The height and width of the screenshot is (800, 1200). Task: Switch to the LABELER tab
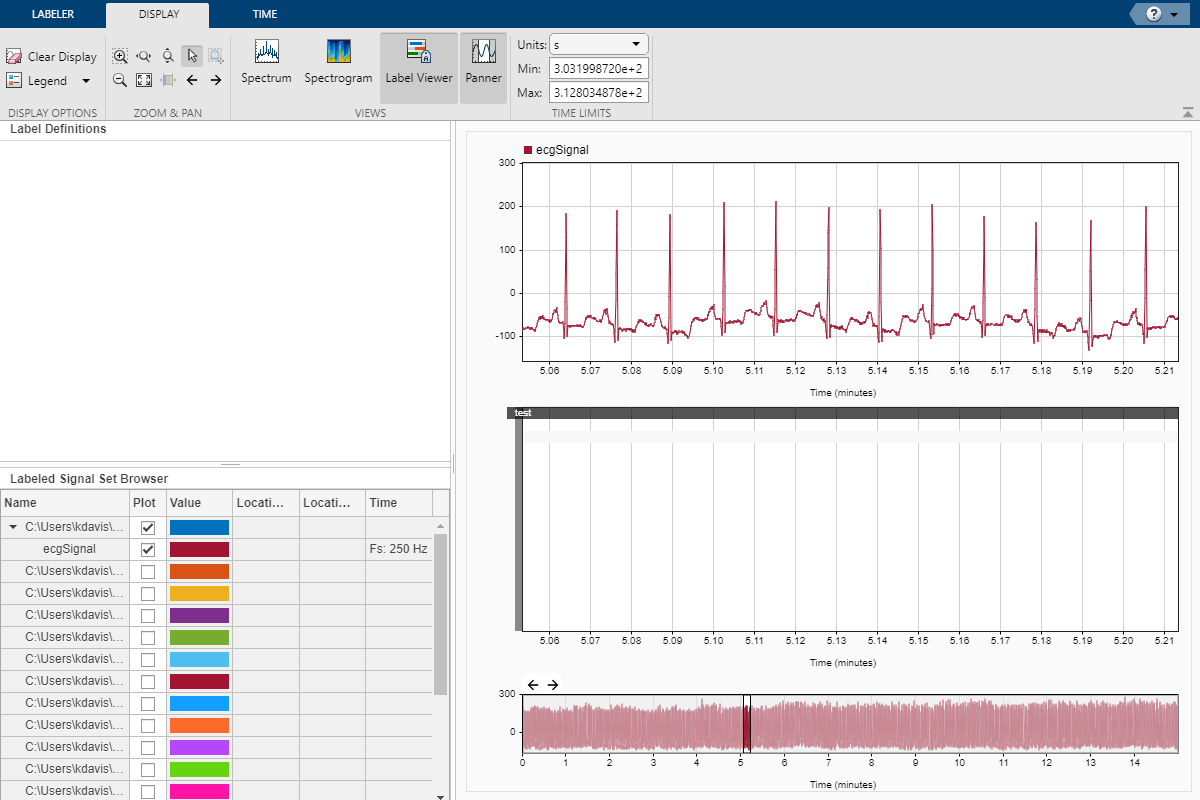click(x=52, y=14)
